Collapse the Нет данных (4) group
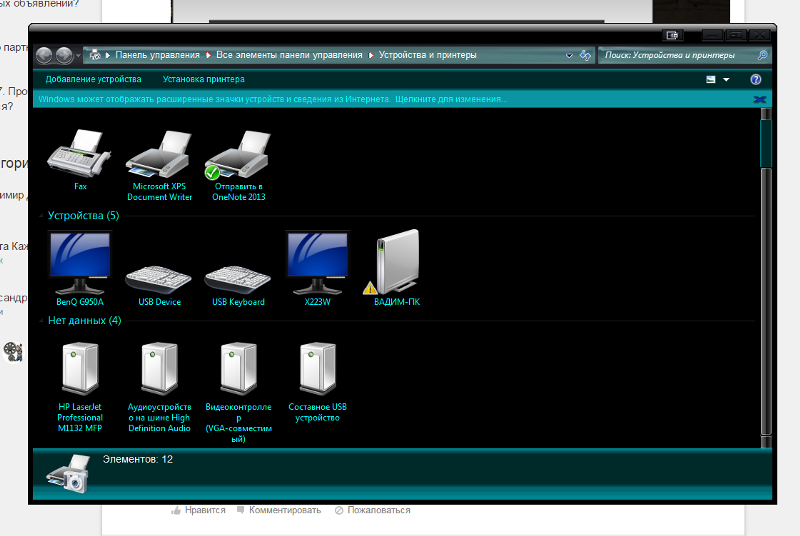This screenshot has height=536, width=800. click(x=41, y=320)
